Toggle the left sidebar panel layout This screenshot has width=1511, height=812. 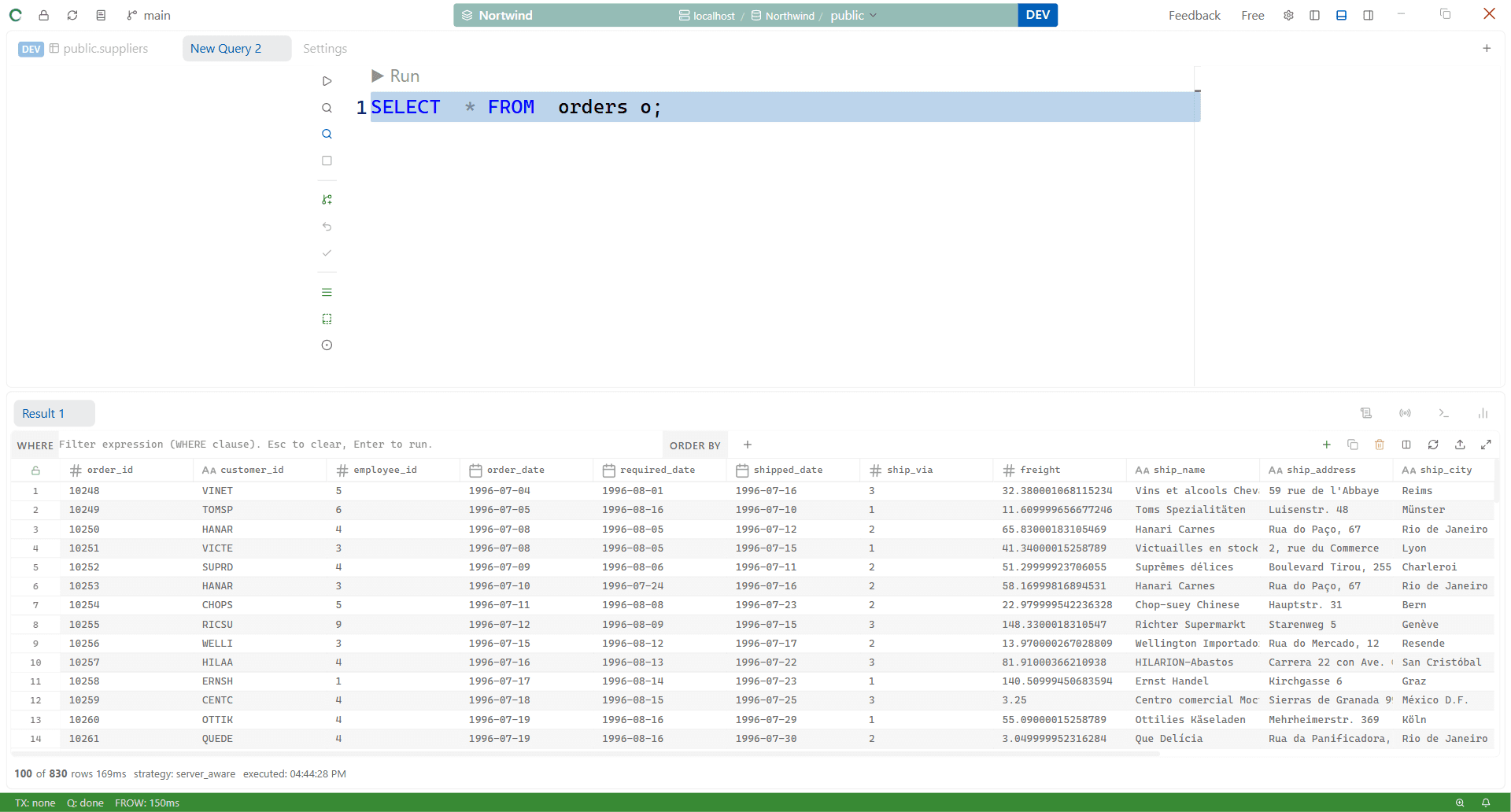click(1314, 15)
